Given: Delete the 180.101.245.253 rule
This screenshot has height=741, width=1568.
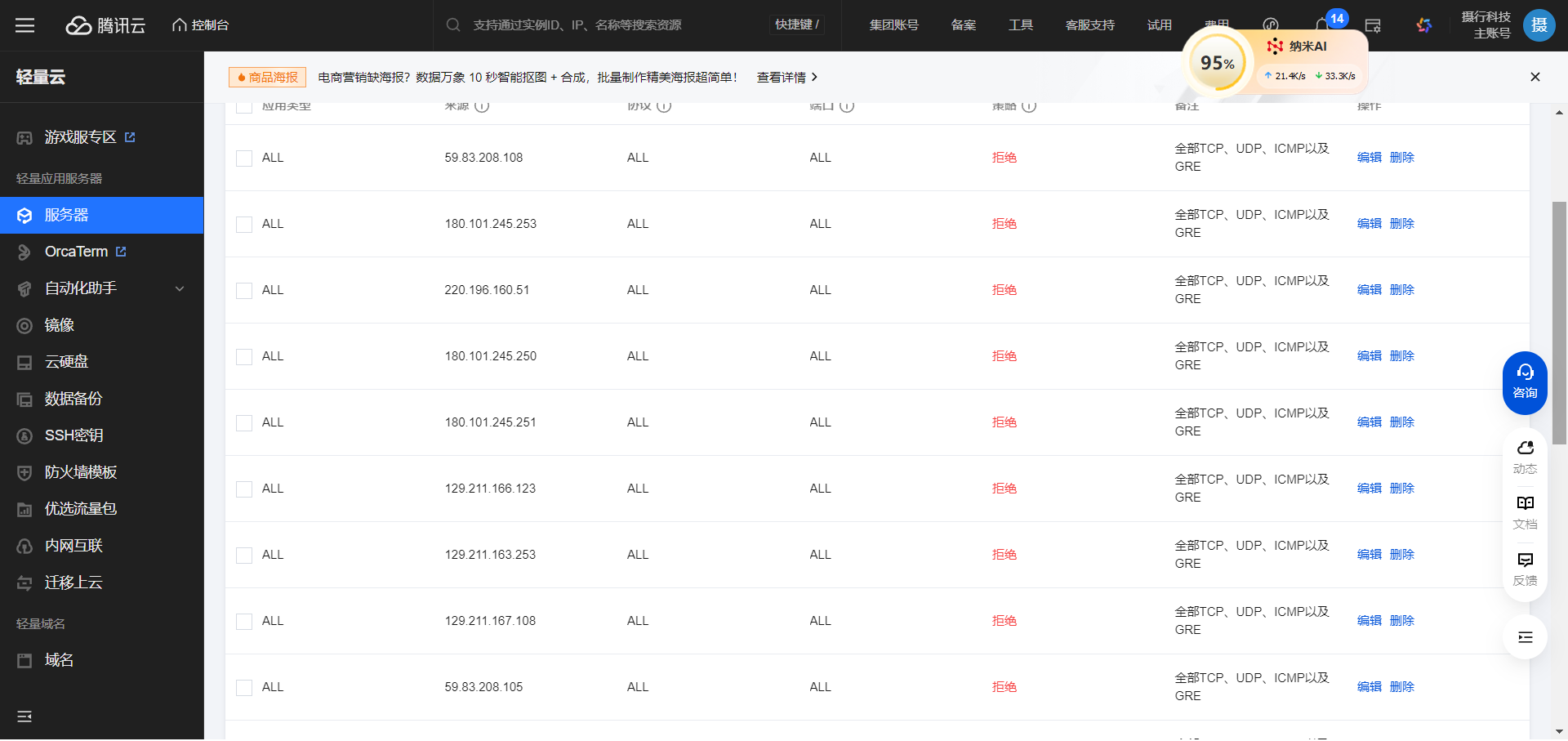Looking at the screenshot, I should pos(1401,224).
